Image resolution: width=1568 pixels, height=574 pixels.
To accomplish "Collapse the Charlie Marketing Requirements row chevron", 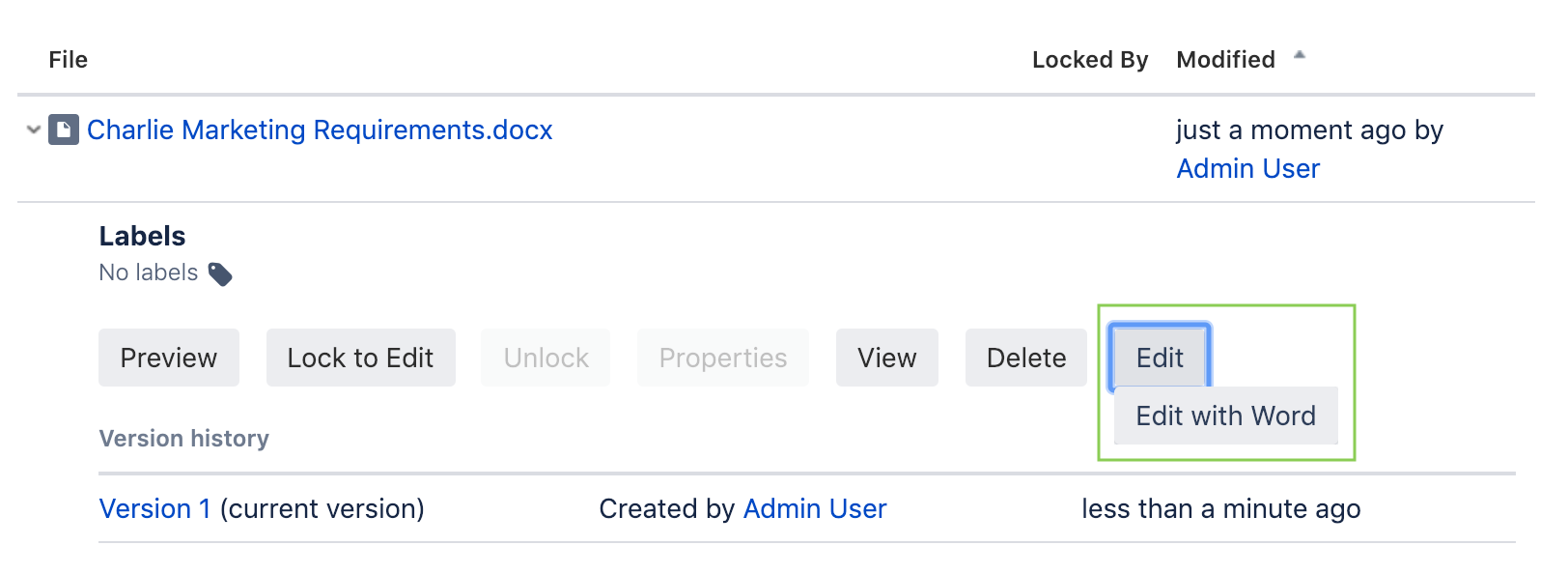I will tap(34, 129).
